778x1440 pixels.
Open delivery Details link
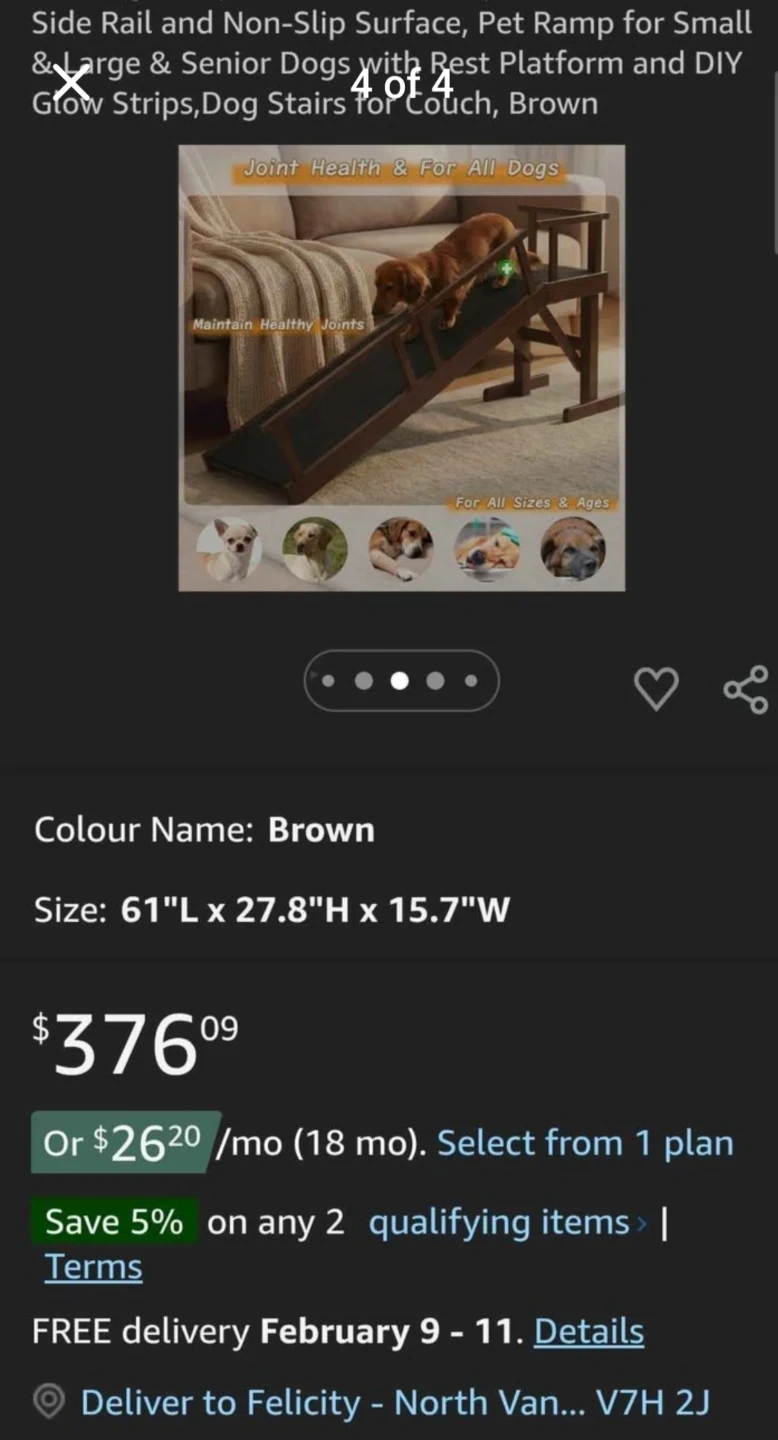pyautogui.click(x=589, y=1331)
